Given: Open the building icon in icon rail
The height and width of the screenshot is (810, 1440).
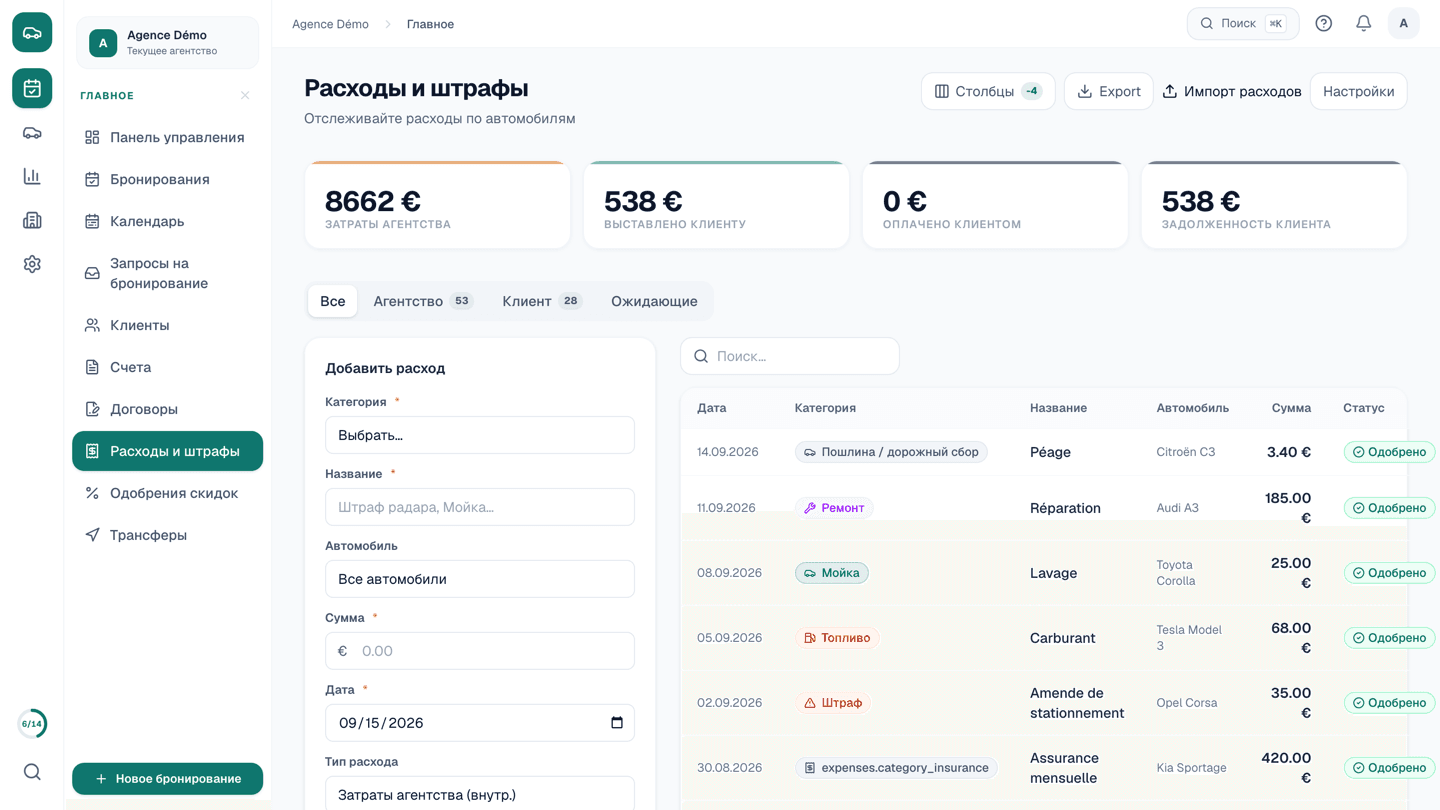Looking at the screenshot, I should click(x=32, y=221).
